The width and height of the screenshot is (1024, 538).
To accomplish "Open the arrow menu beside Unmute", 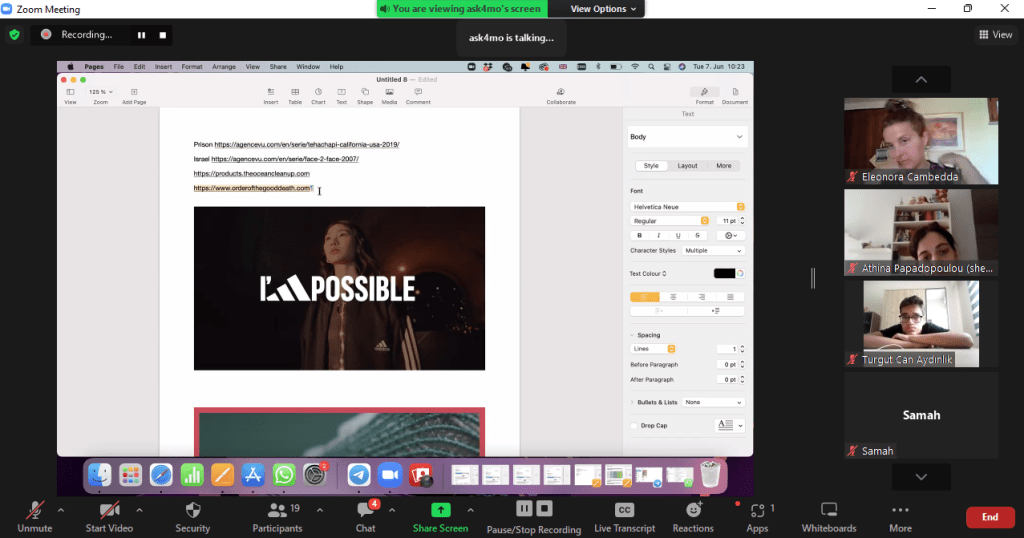I will point(61,510).
